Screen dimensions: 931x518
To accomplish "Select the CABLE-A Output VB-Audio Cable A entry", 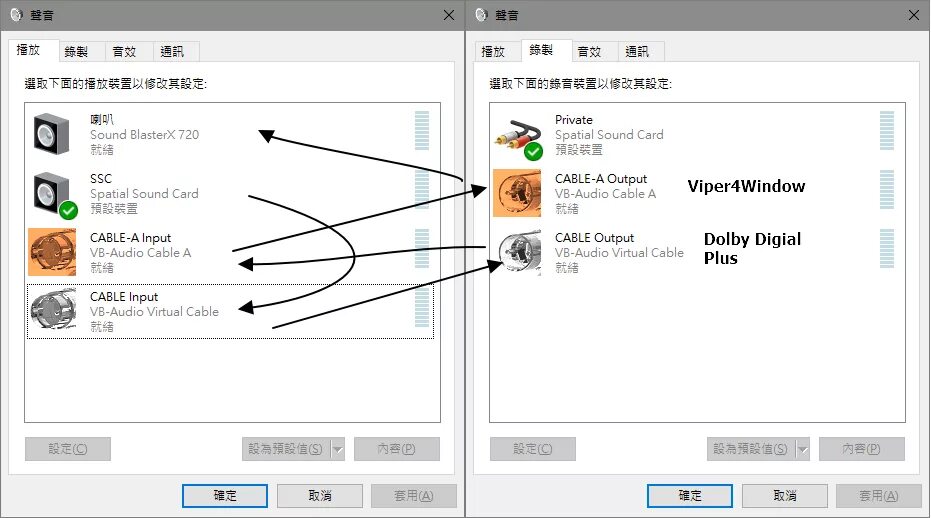I will pos(697,193).
